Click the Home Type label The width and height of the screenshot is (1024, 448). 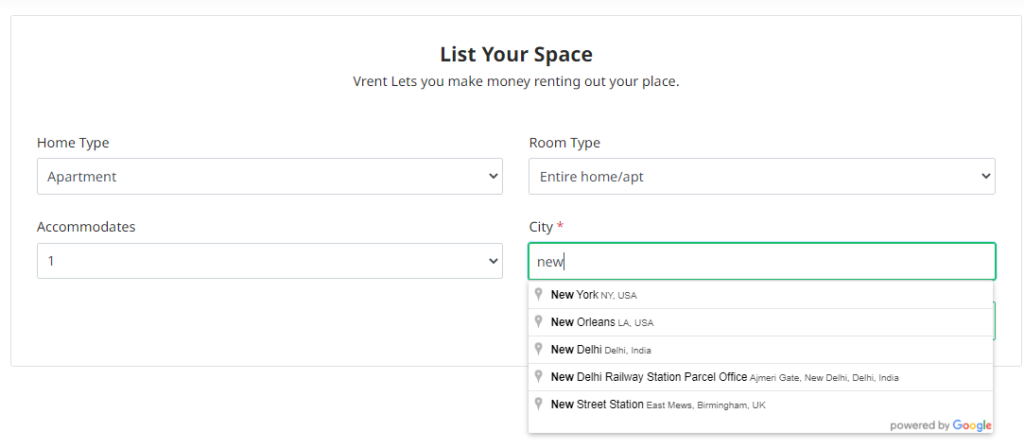coord(73,143)
